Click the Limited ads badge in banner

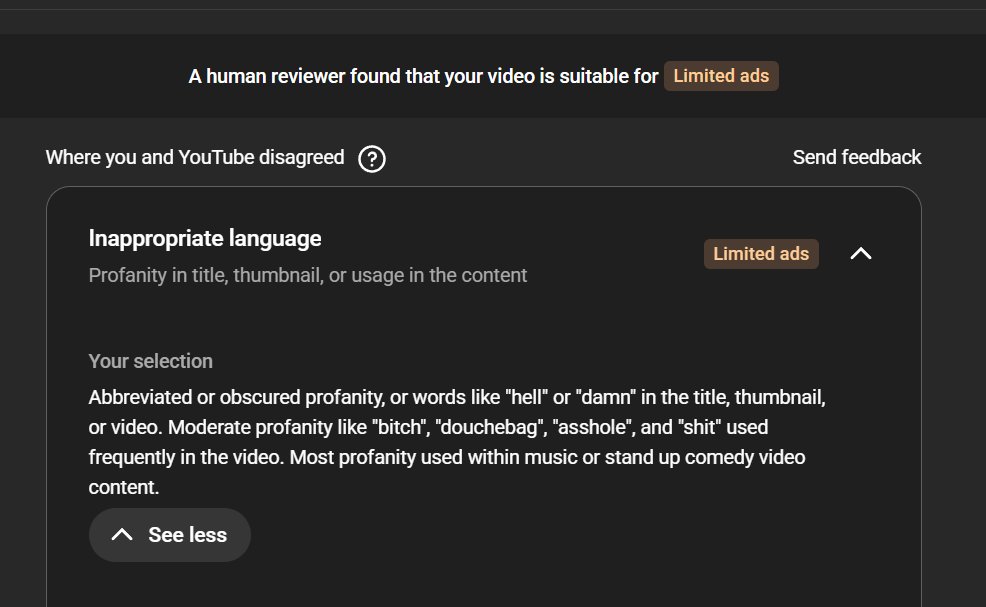(x=721, y=76)
